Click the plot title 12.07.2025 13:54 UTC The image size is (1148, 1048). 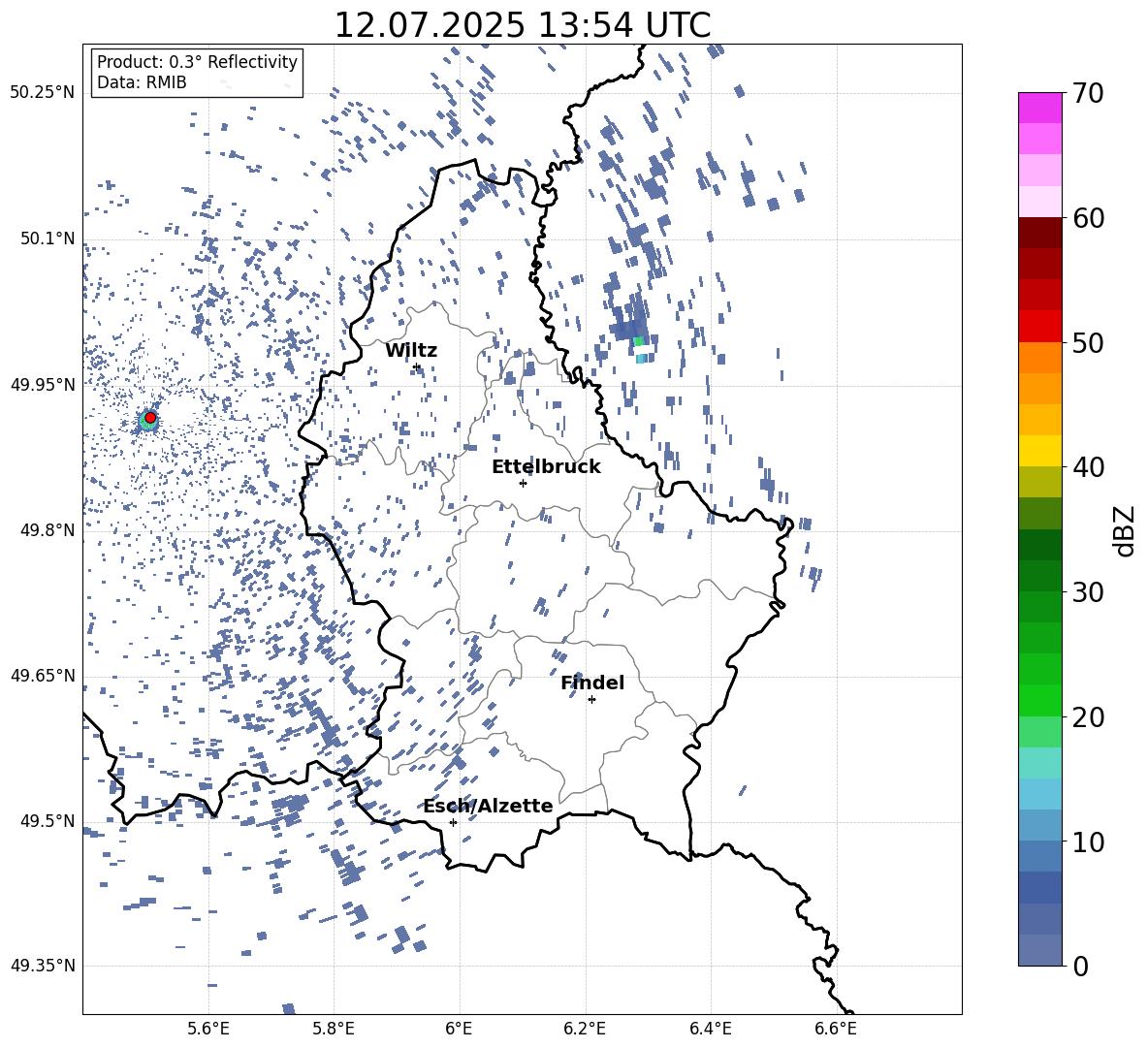click(x=522, y=25)
